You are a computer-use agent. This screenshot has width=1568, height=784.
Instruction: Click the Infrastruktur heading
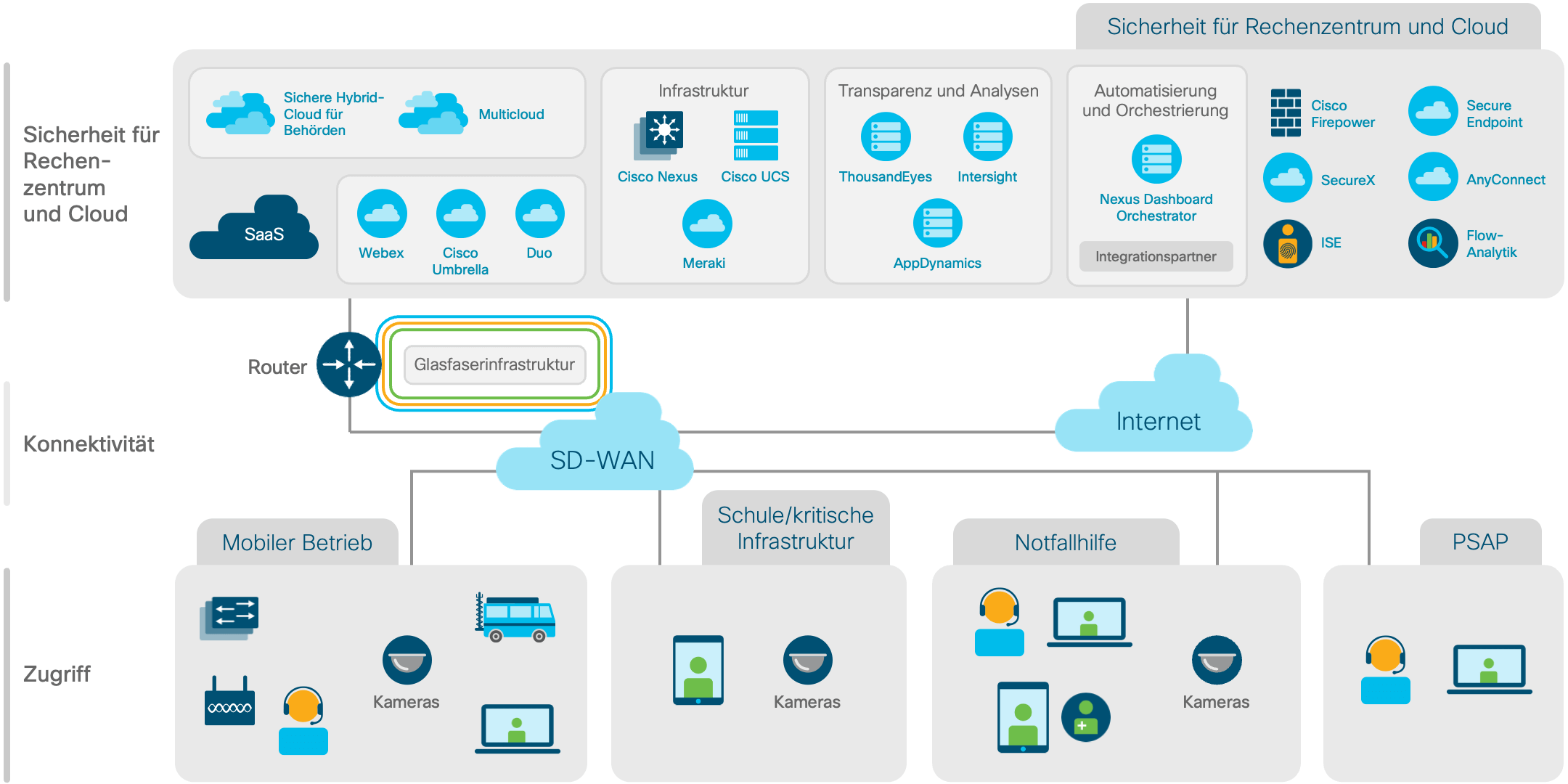click(703, 91)
